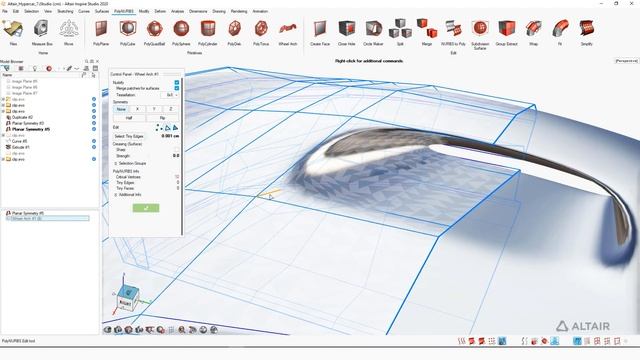The width and height of the screenshot is (640, 360).
Task: Use the Merge tool
Action: click(427, 33)
